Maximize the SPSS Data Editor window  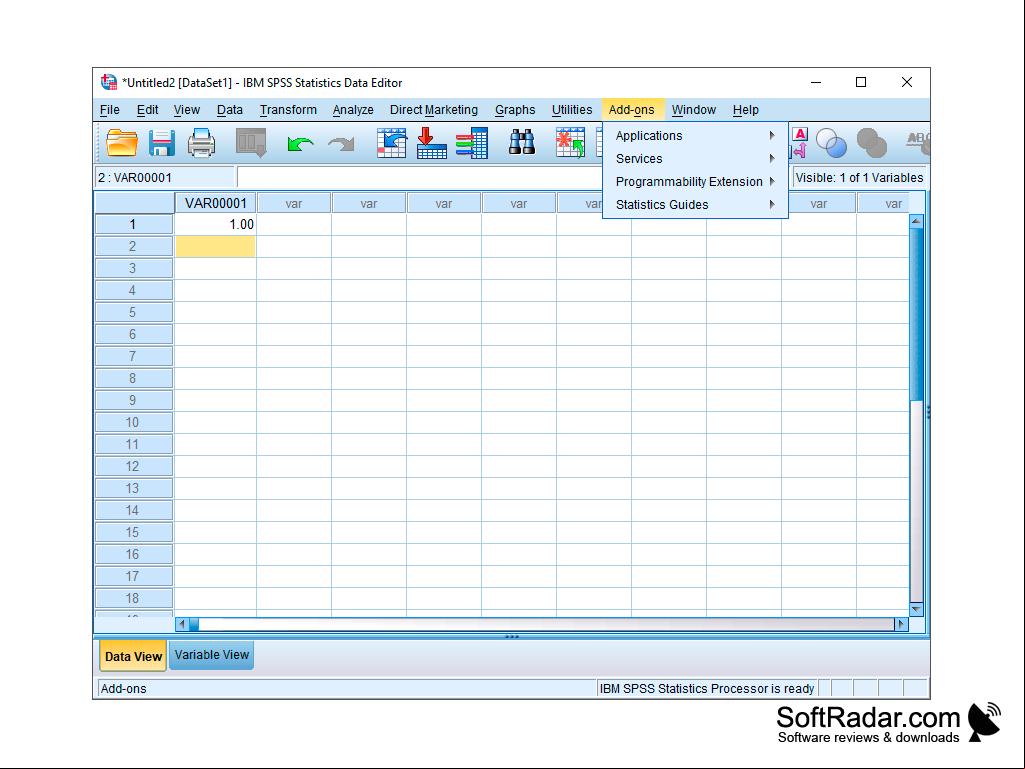tap(861, 82)
